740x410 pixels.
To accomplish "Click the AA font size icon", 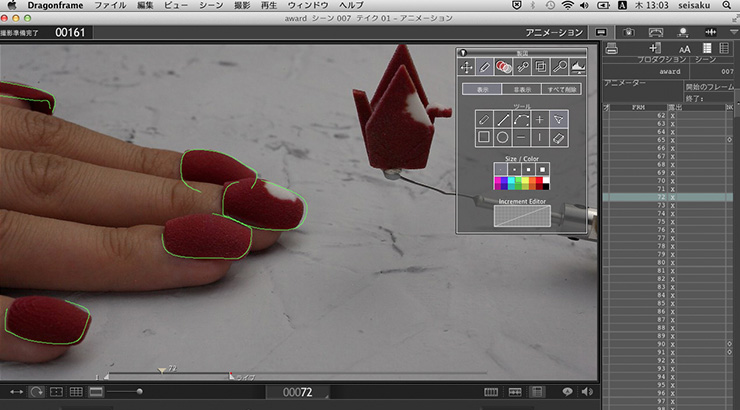I will point(684,49).
